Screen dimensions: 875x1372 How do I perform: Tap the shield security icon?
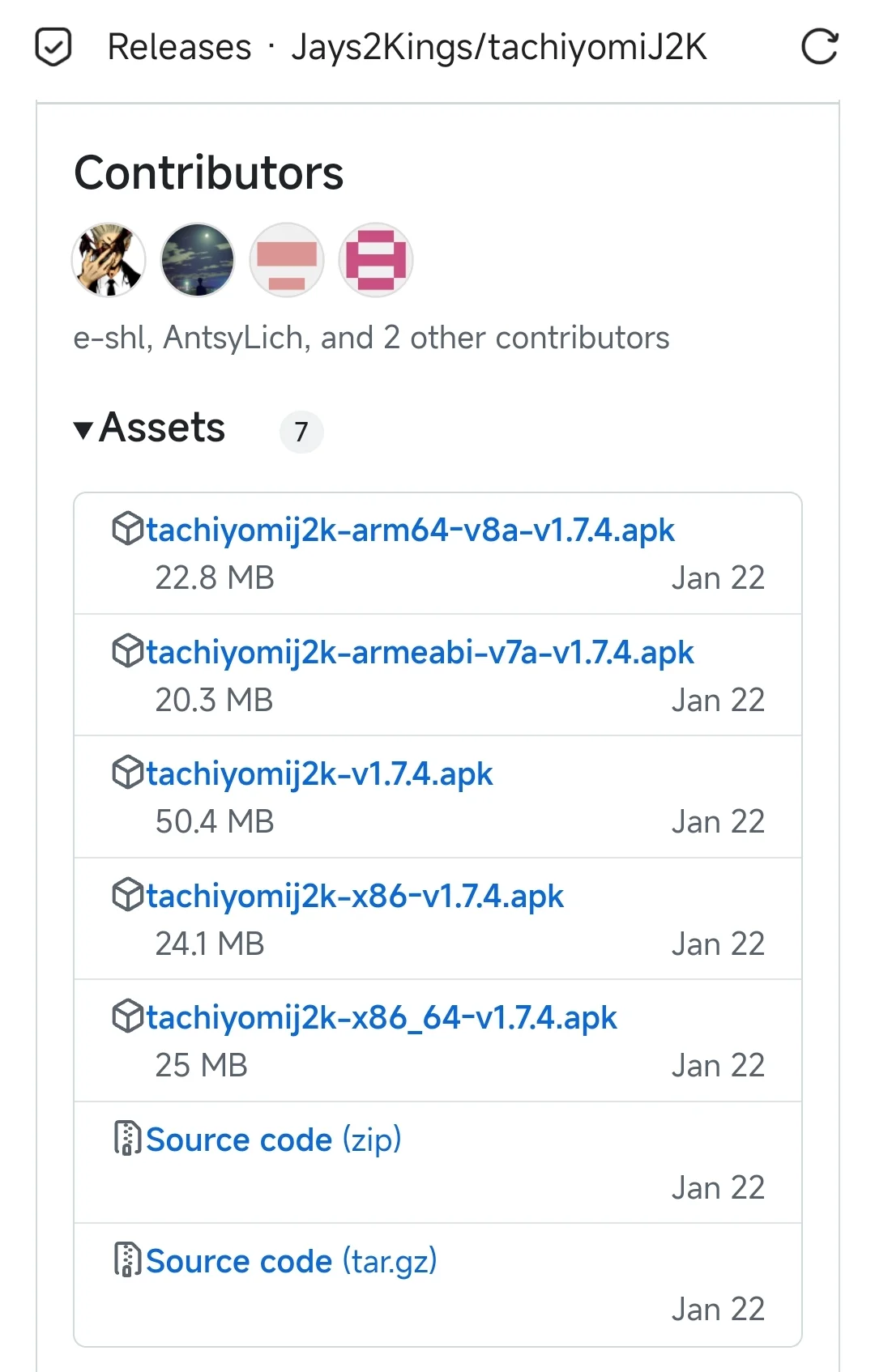click(x=53, y=47)
